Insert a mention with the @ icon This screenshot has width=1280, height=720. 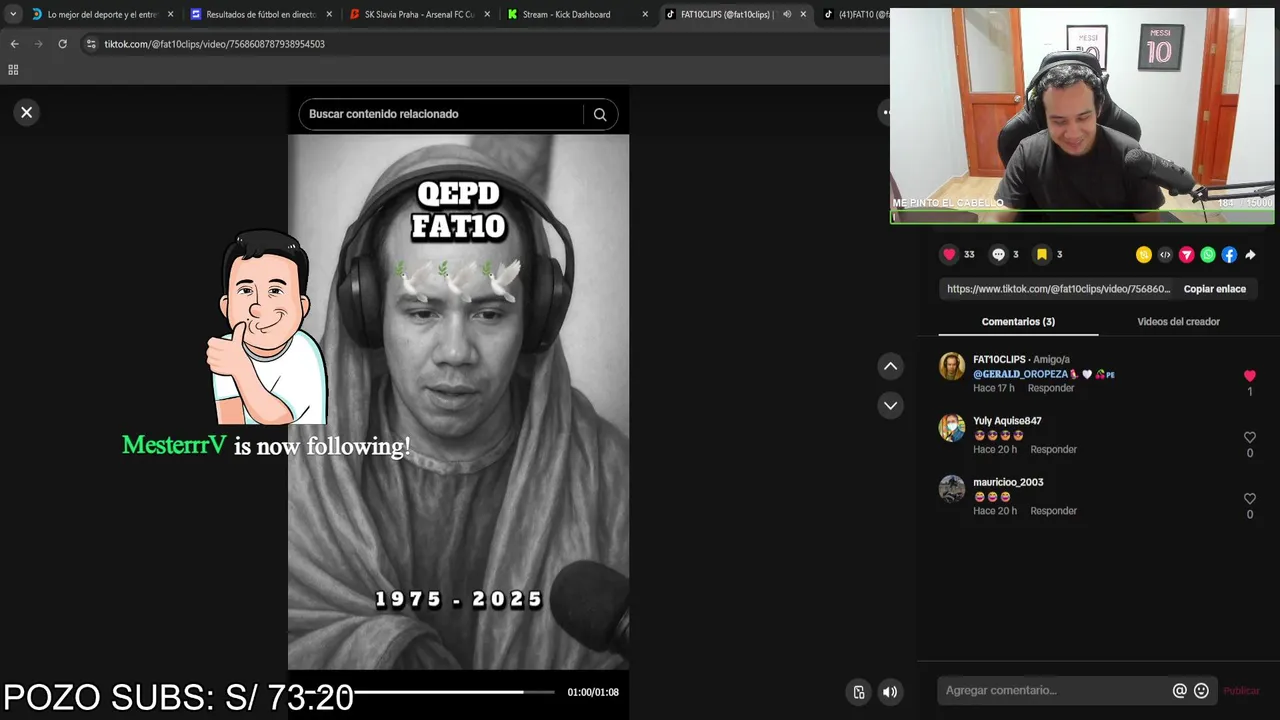(1180, 691)
